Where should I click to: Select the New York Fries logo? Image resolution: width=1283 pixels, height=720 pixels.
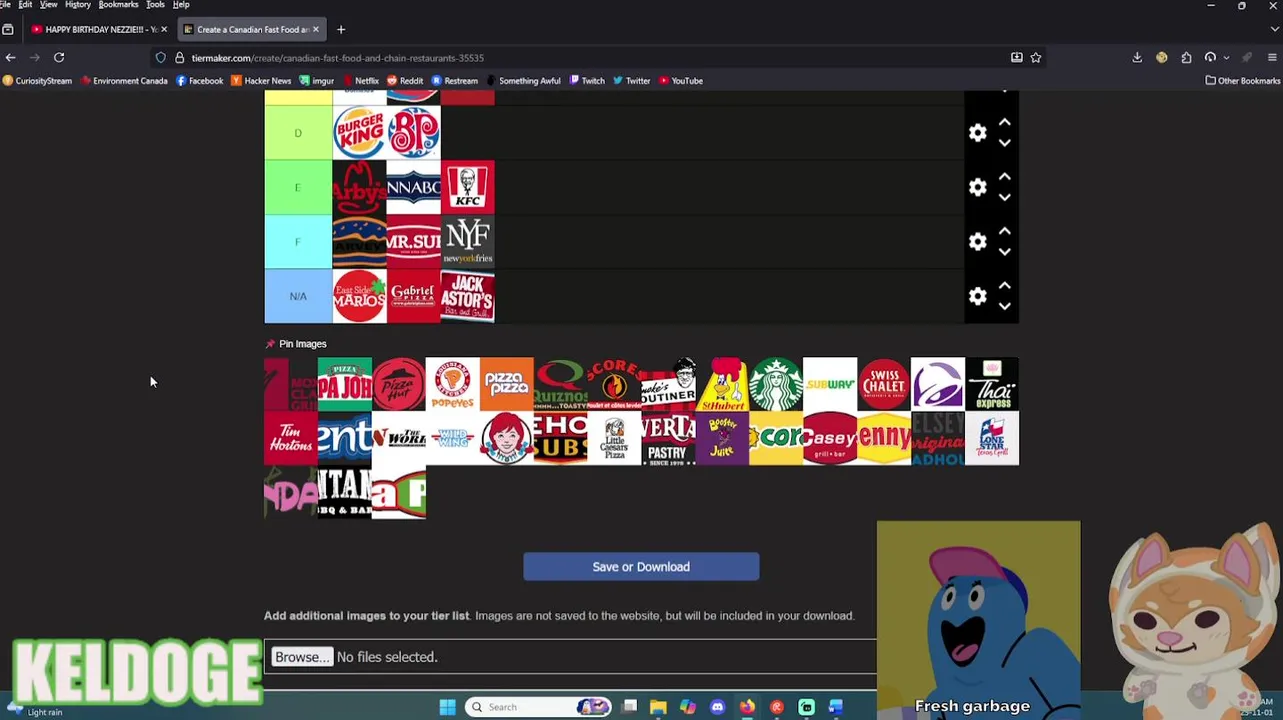(x=467, y=241)
